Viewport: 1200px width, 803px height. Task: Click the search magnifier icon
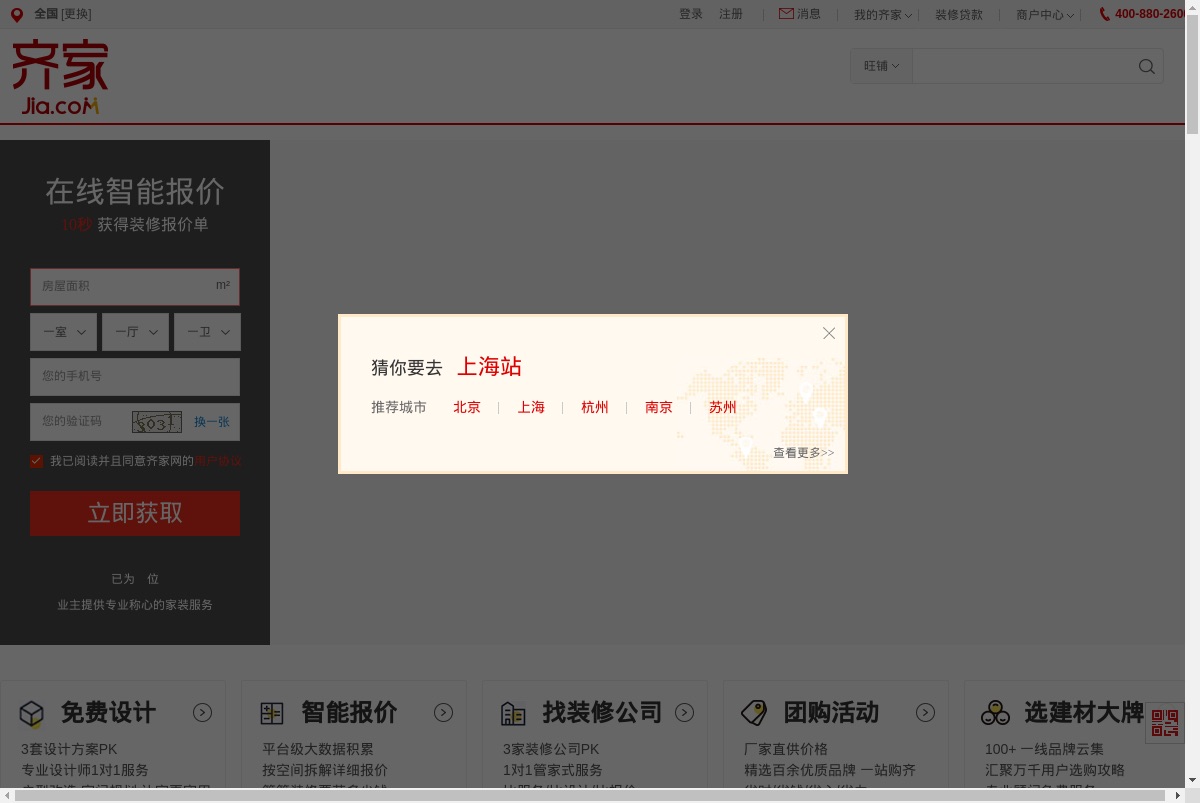1147,67
